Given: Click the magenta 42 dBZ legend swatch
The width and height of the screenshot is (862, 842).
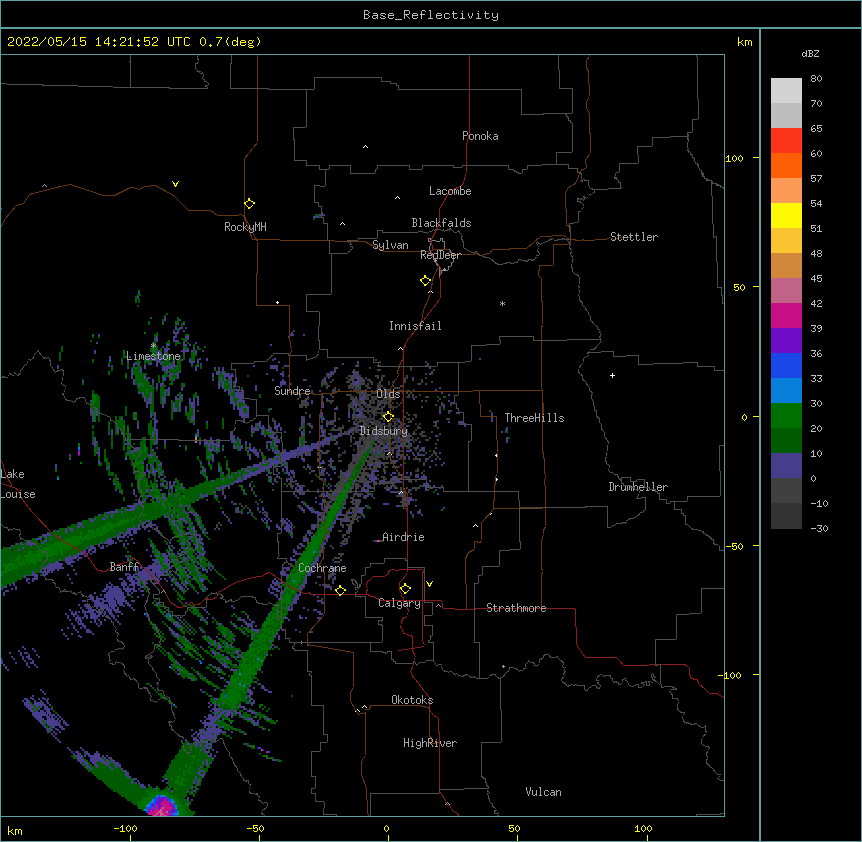Looking at the screenshot, I should [786, 315].
